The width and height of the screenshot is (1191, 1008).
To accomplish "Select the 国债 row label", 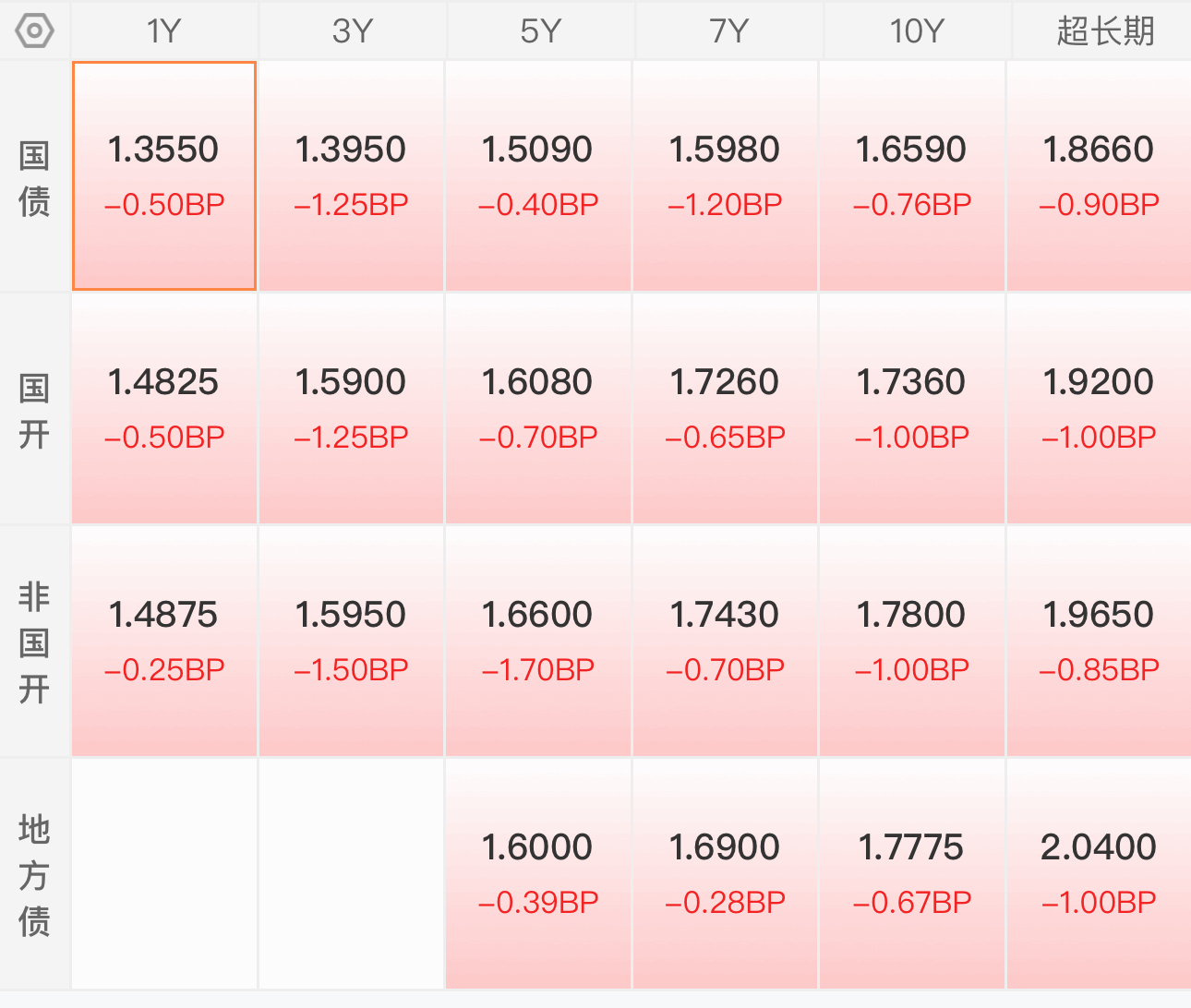I will [34, 177].
